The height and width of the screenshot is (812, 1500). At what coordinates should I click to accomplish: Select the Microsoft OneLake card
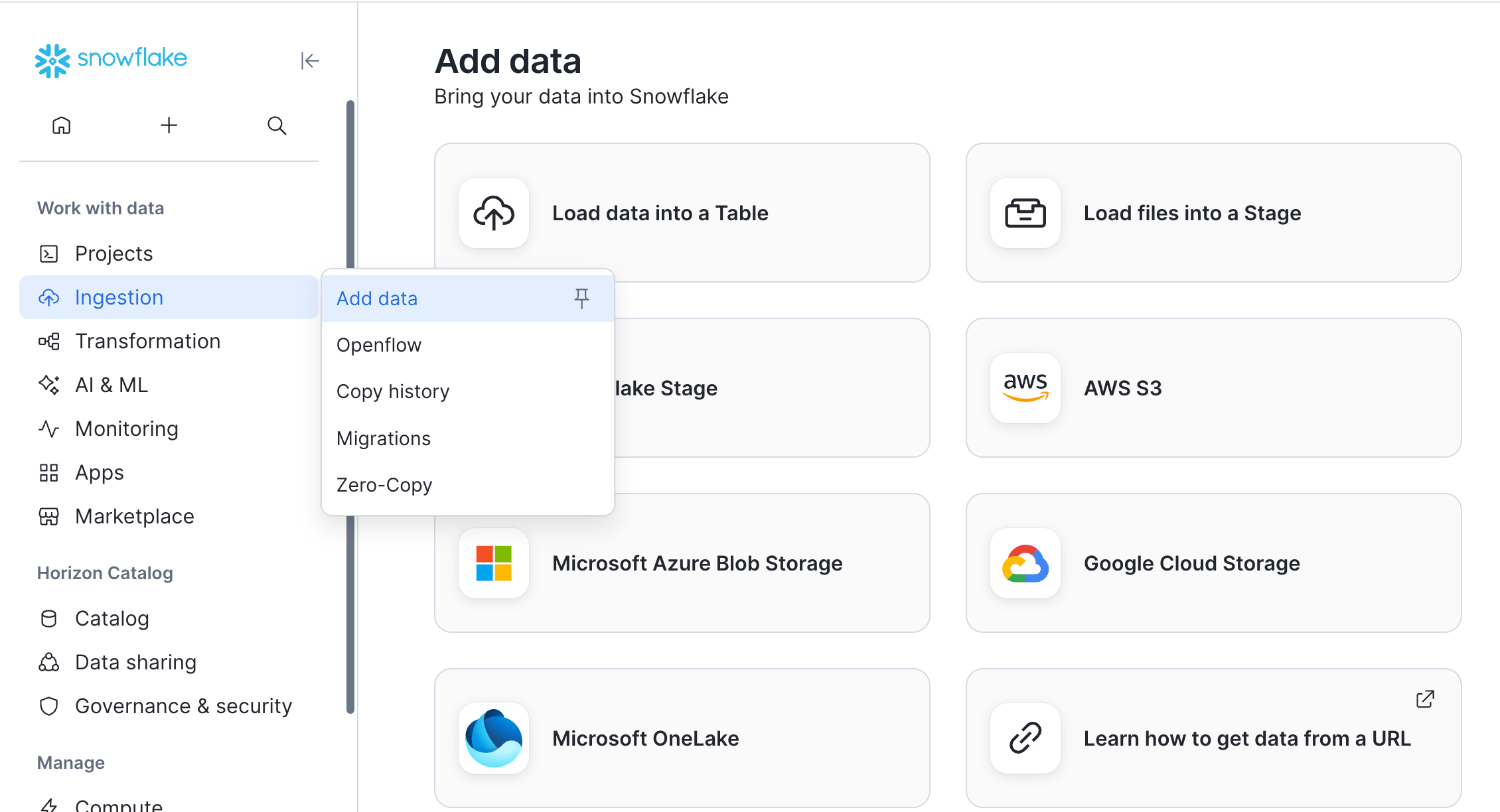point(682,738)
